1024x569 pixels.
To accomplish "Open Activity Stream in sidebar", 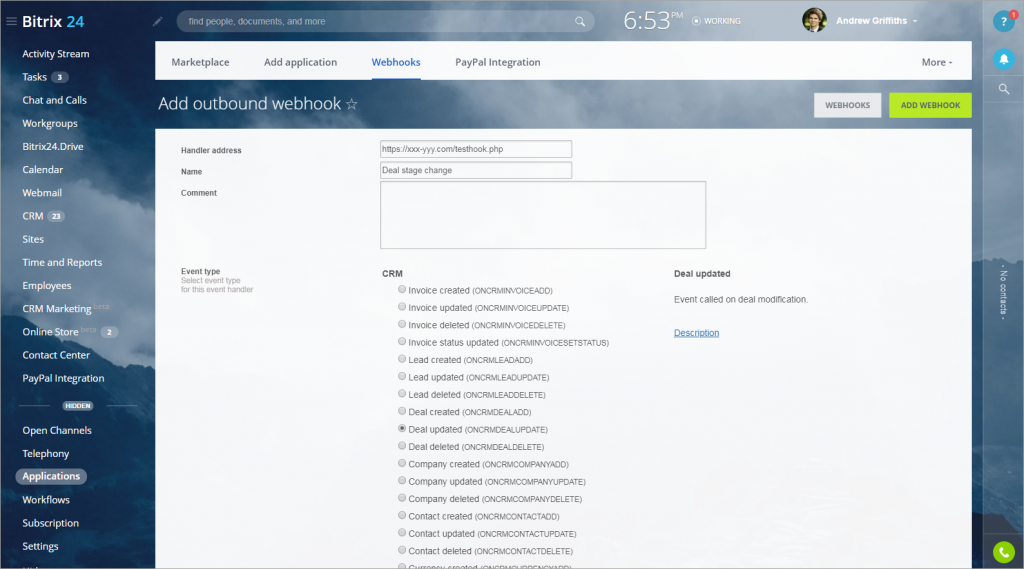I will click(x=56, y=54).
